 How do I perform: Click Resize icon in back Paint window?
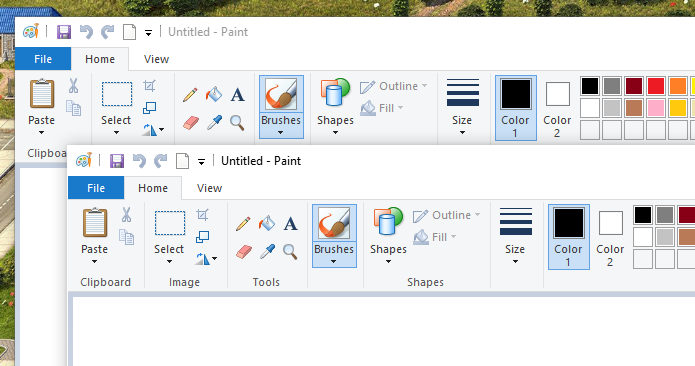[150, 108]
